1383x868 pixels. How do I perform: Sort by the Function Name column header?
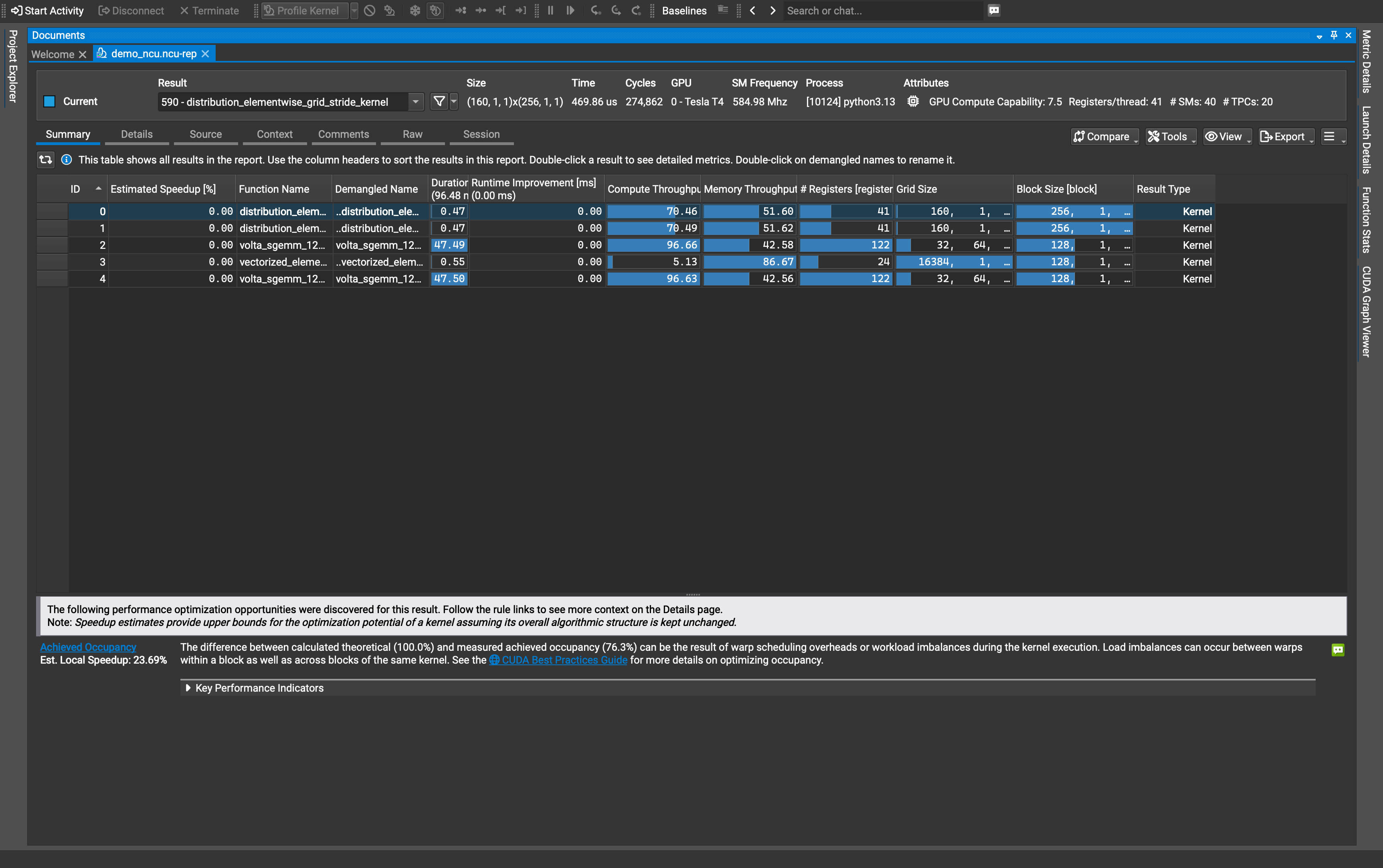284,189
